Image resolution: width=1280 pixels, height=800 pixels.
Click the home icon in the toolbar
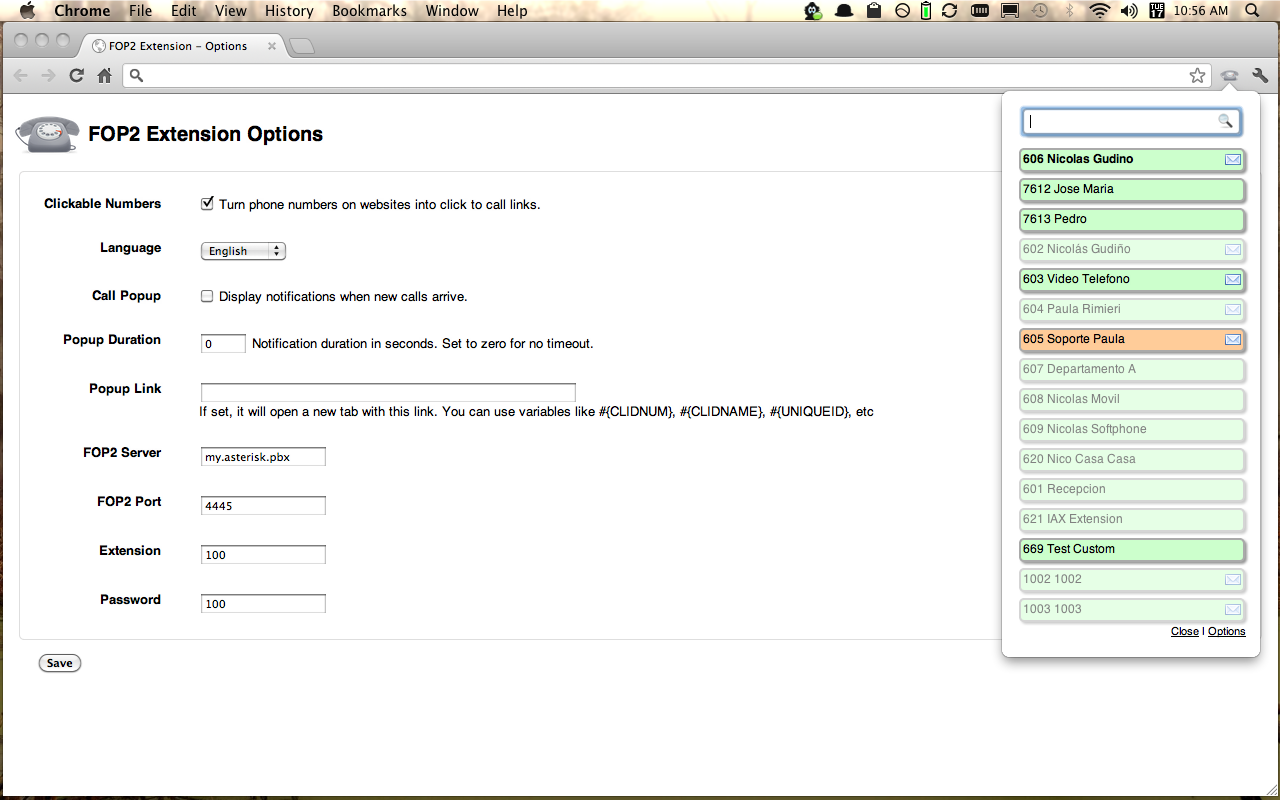point(104,75)
